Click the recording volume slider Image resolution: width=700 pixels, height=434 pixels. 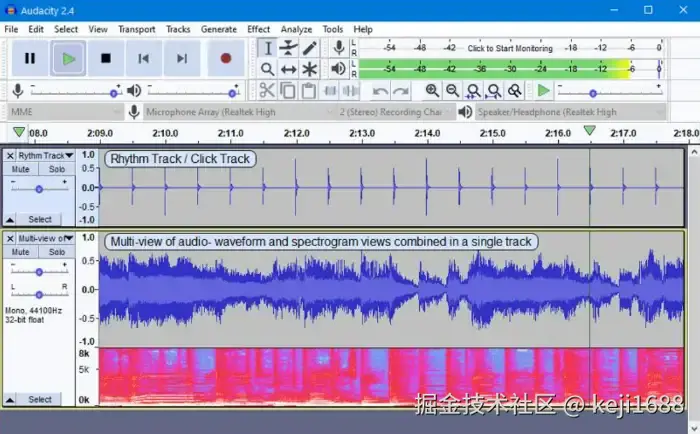click(x=75, y=92)
